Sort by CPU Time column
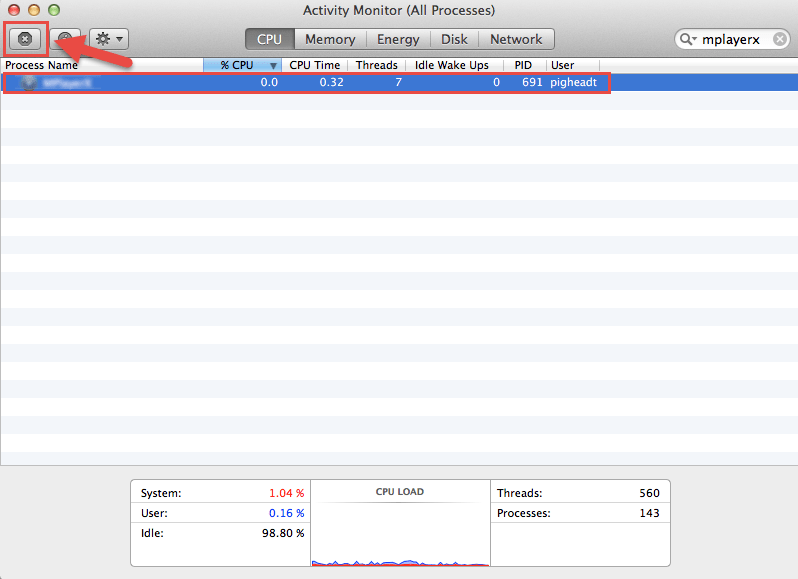 (314, 65)
